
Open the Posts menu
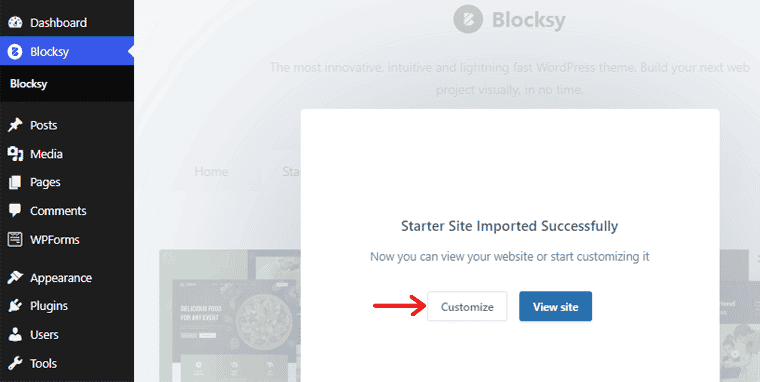[x=44, y=125]
